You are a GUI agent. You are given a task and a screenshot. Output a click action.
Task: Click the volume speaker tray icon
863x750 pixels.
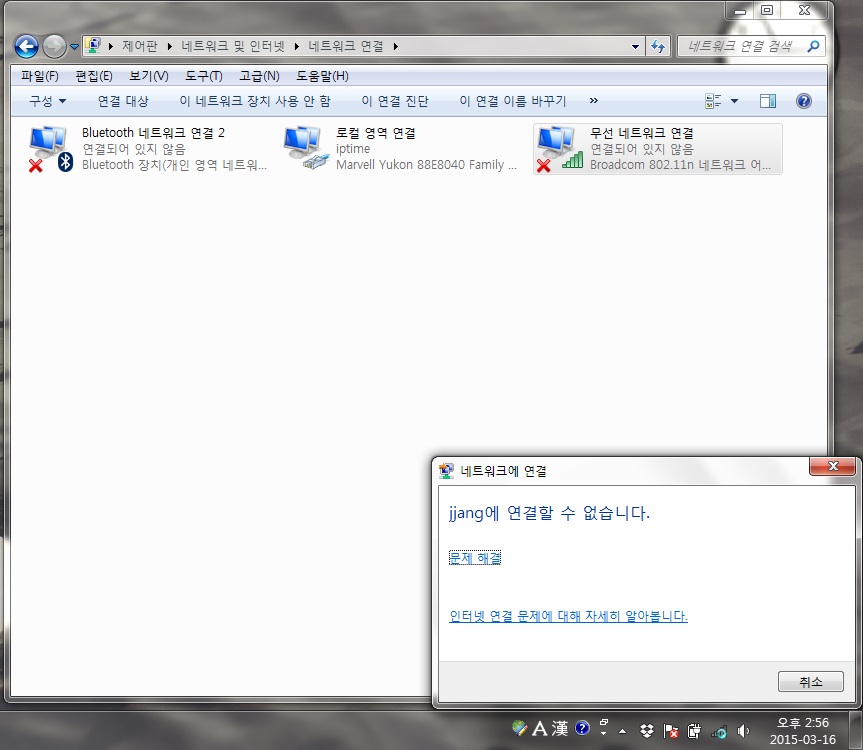coord(743,730)
